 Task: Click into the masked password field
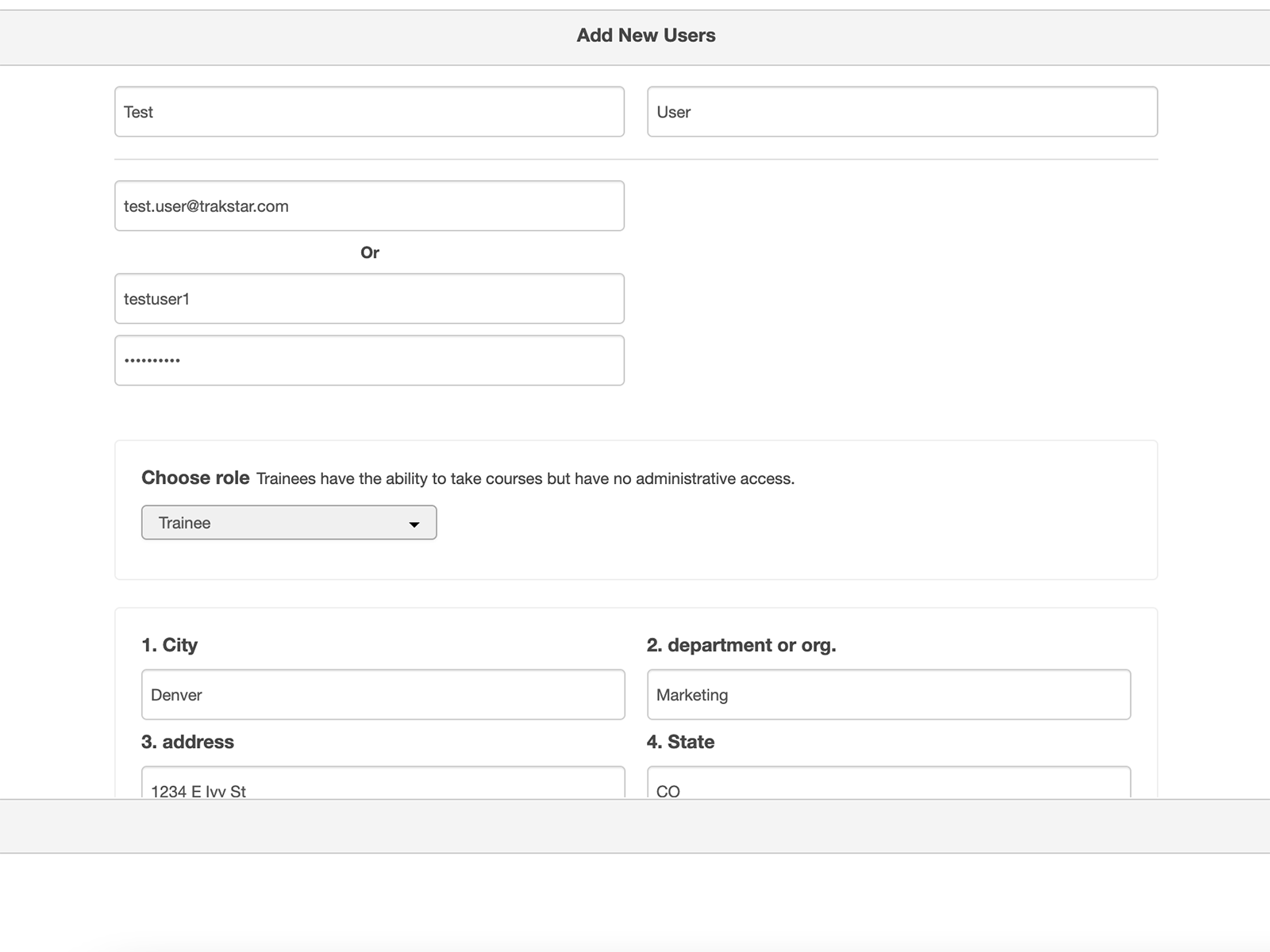click(369, 361)
